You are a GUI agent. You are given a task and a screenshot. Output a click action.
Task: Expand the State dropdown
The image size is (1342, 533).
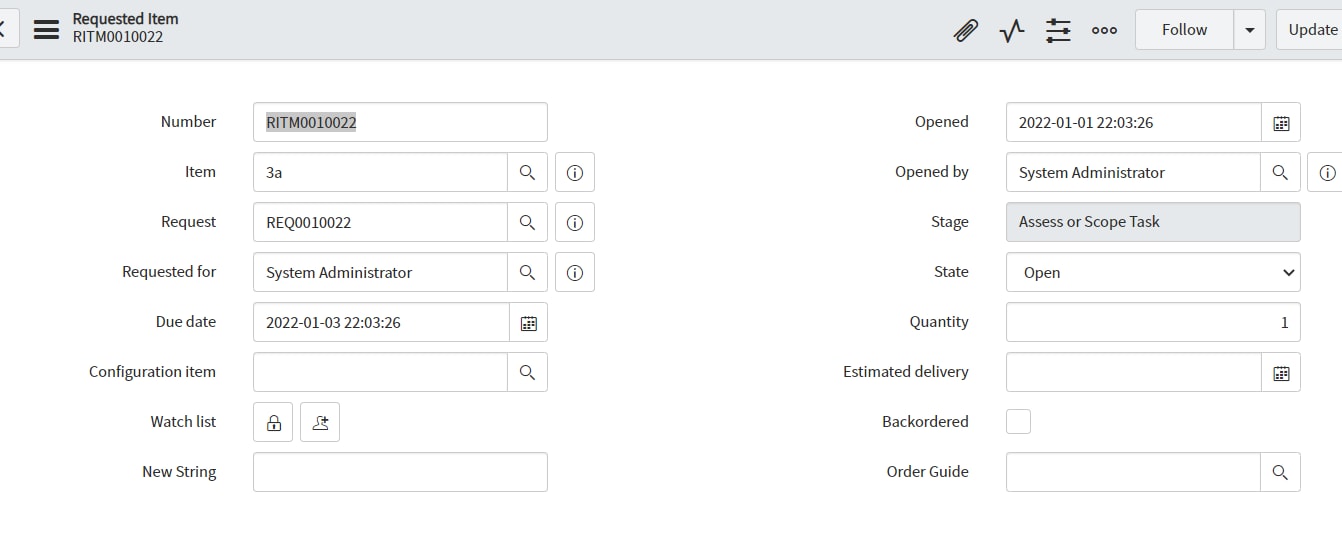pos(1153,272)
